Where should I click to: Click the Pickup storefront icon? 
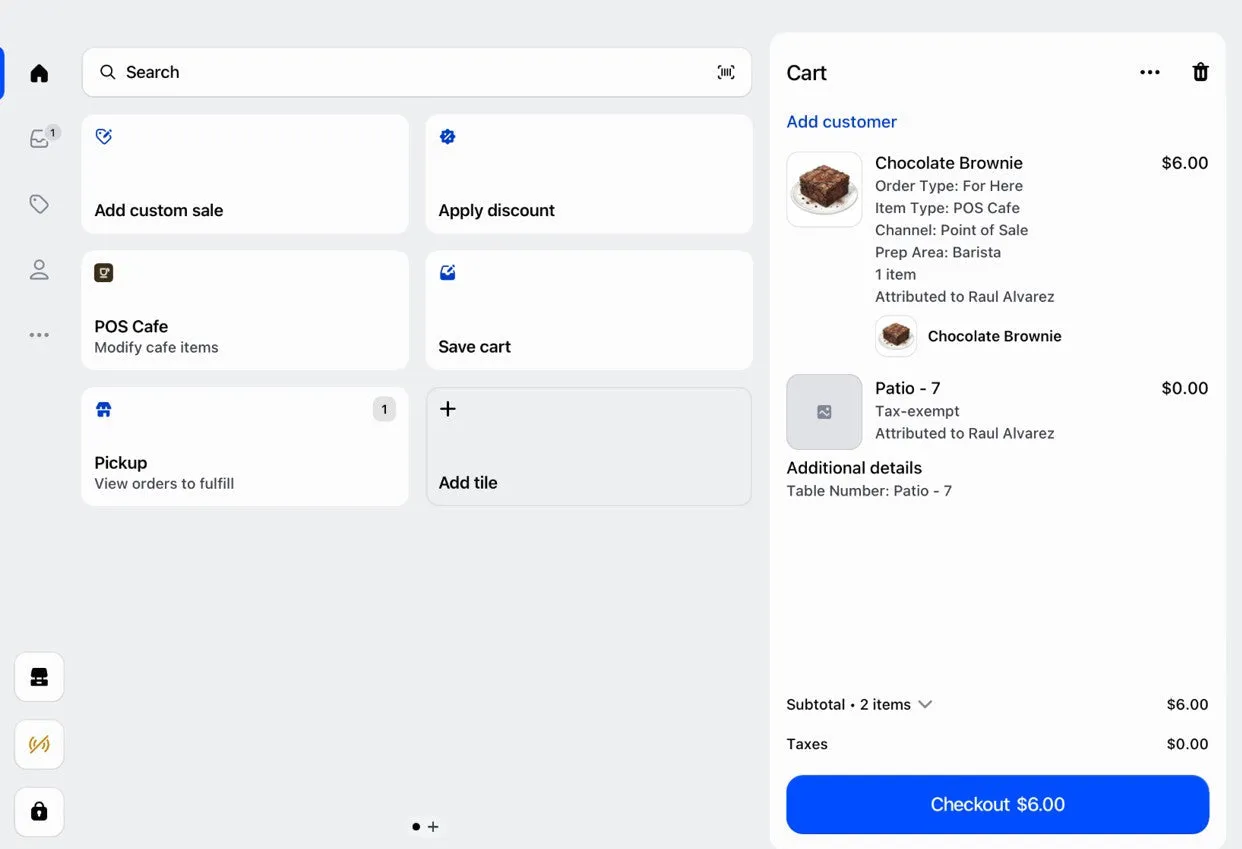tap(103, 409)
